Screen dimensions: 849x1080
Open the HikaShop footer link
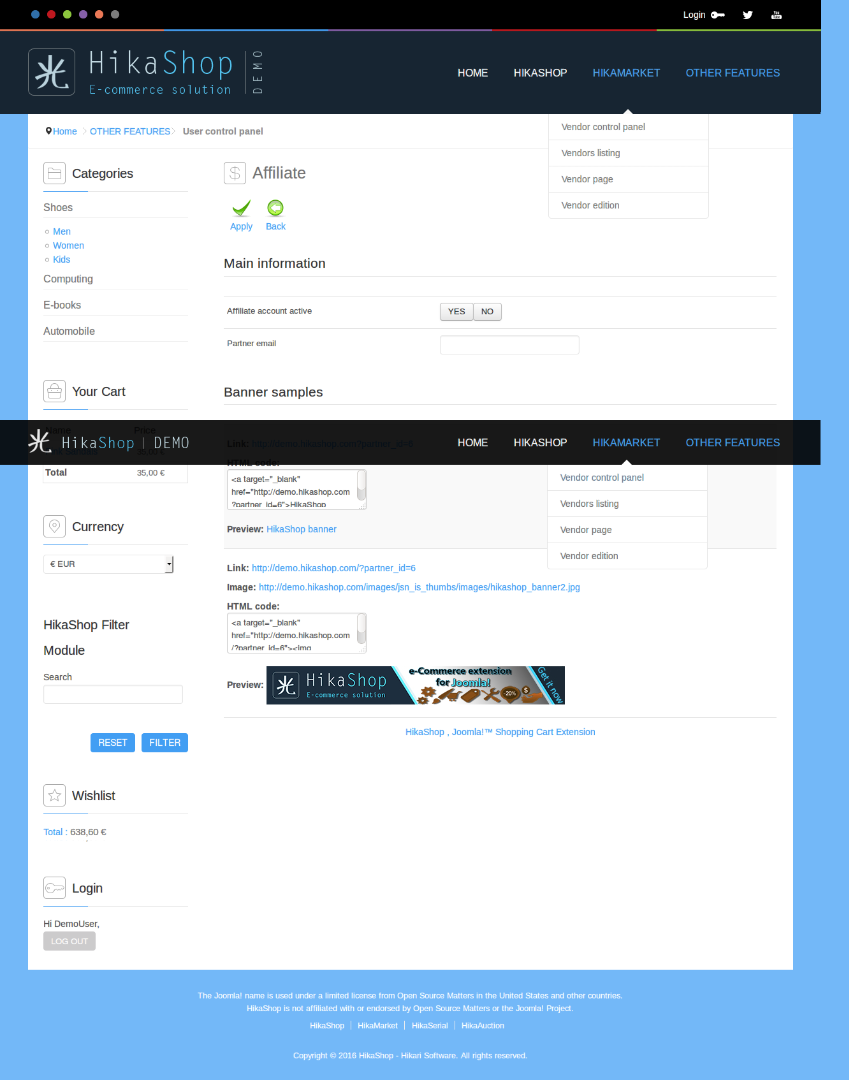[327, 1026]
